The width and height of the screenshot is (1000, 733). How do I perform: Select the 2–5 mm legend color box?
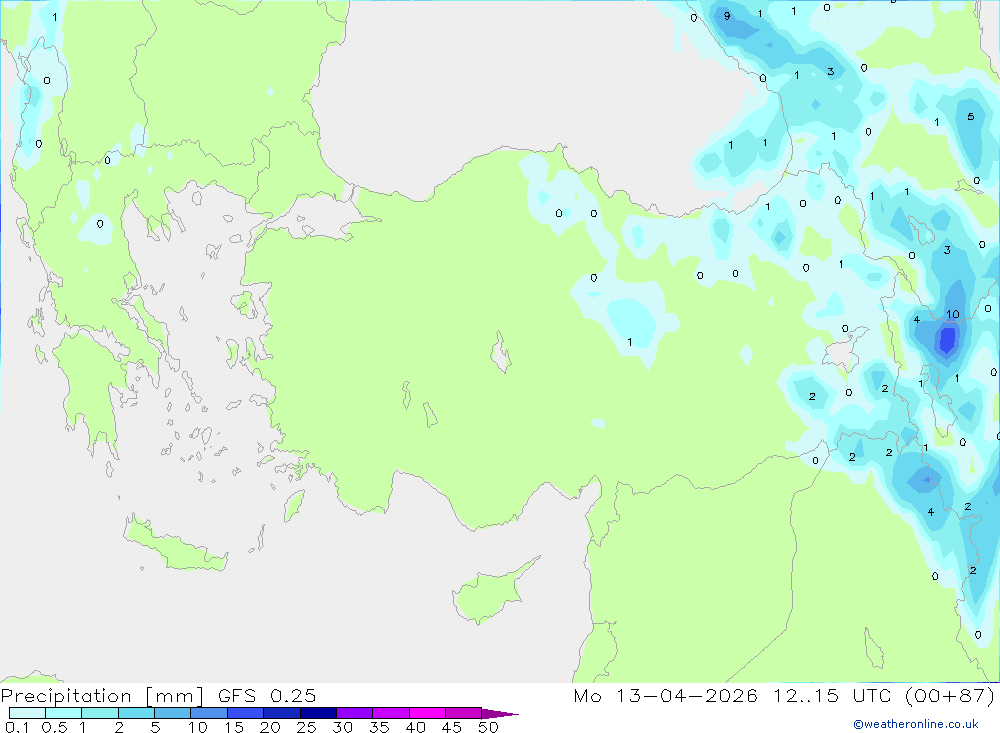click(136, 713)
